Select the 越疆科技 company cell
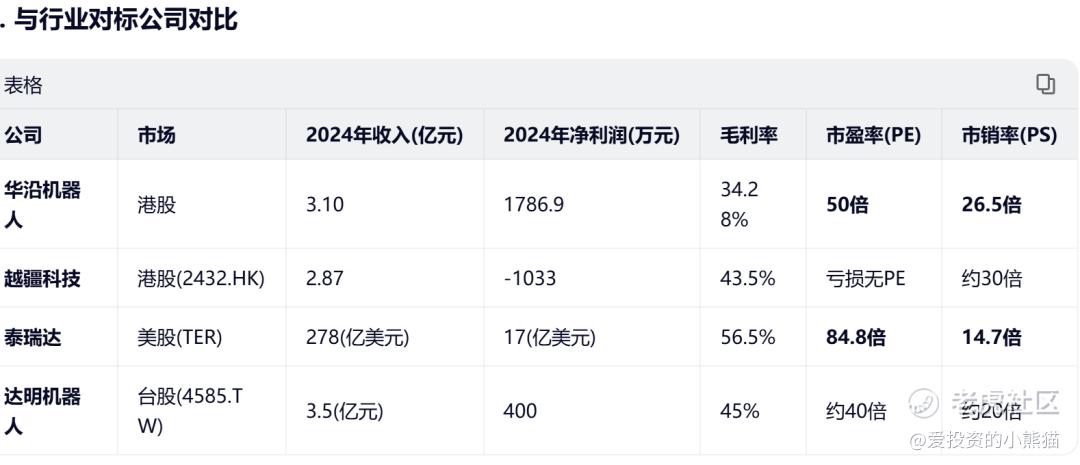This screenshot has height=465, width=1080. coord(42,279)
